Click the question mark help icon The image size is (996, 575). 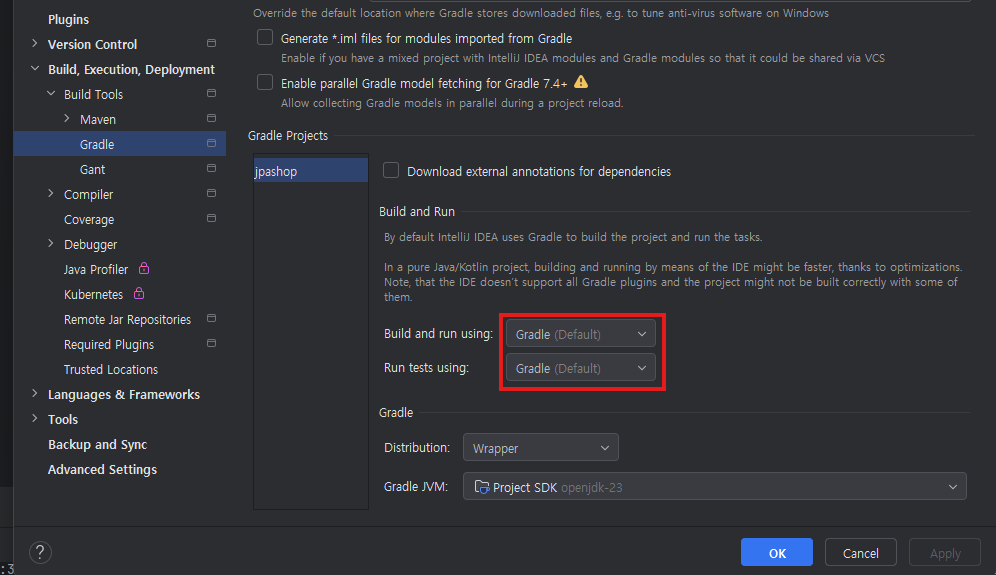pyautogui.click(x=40, y=552)
